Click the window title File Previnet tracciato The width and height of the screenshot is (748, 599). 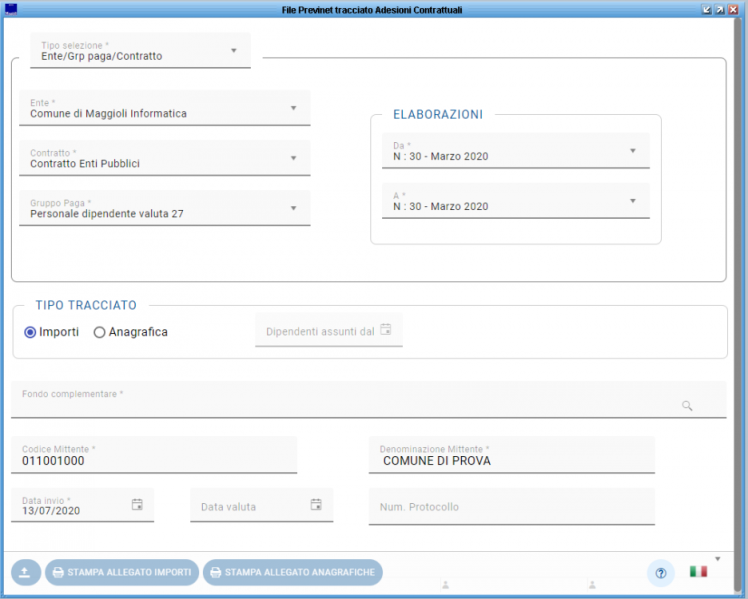[x=372, y=10]
